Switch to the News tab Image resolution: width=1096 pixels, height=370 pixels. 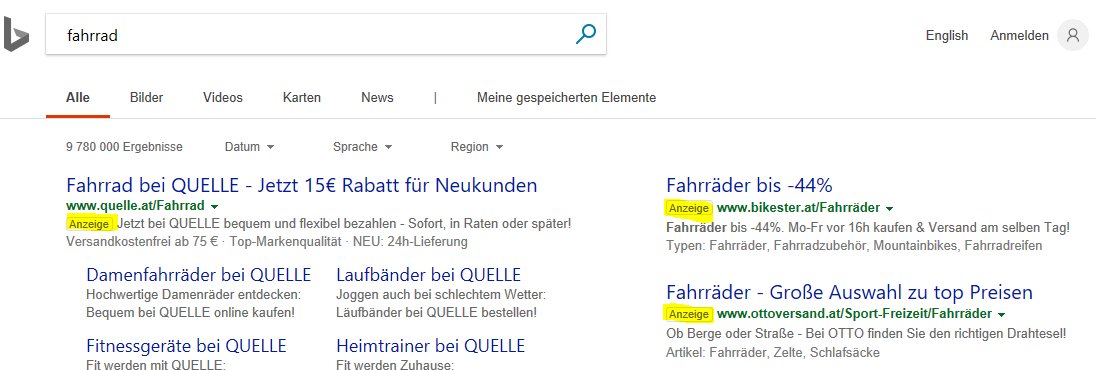(377, 98)
